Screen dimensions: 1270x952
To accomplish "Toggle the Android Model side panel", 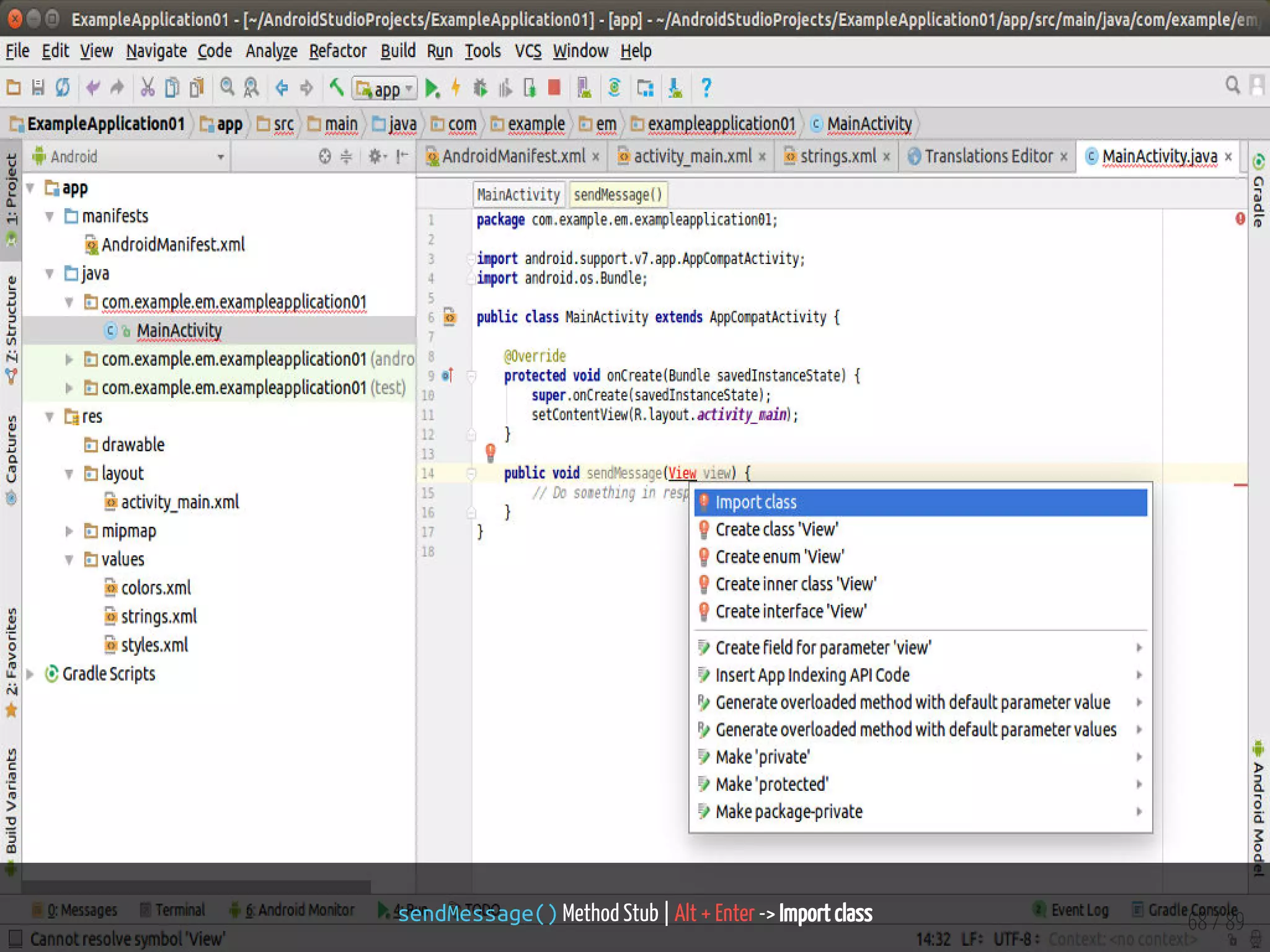I will tap(1258, 807).
